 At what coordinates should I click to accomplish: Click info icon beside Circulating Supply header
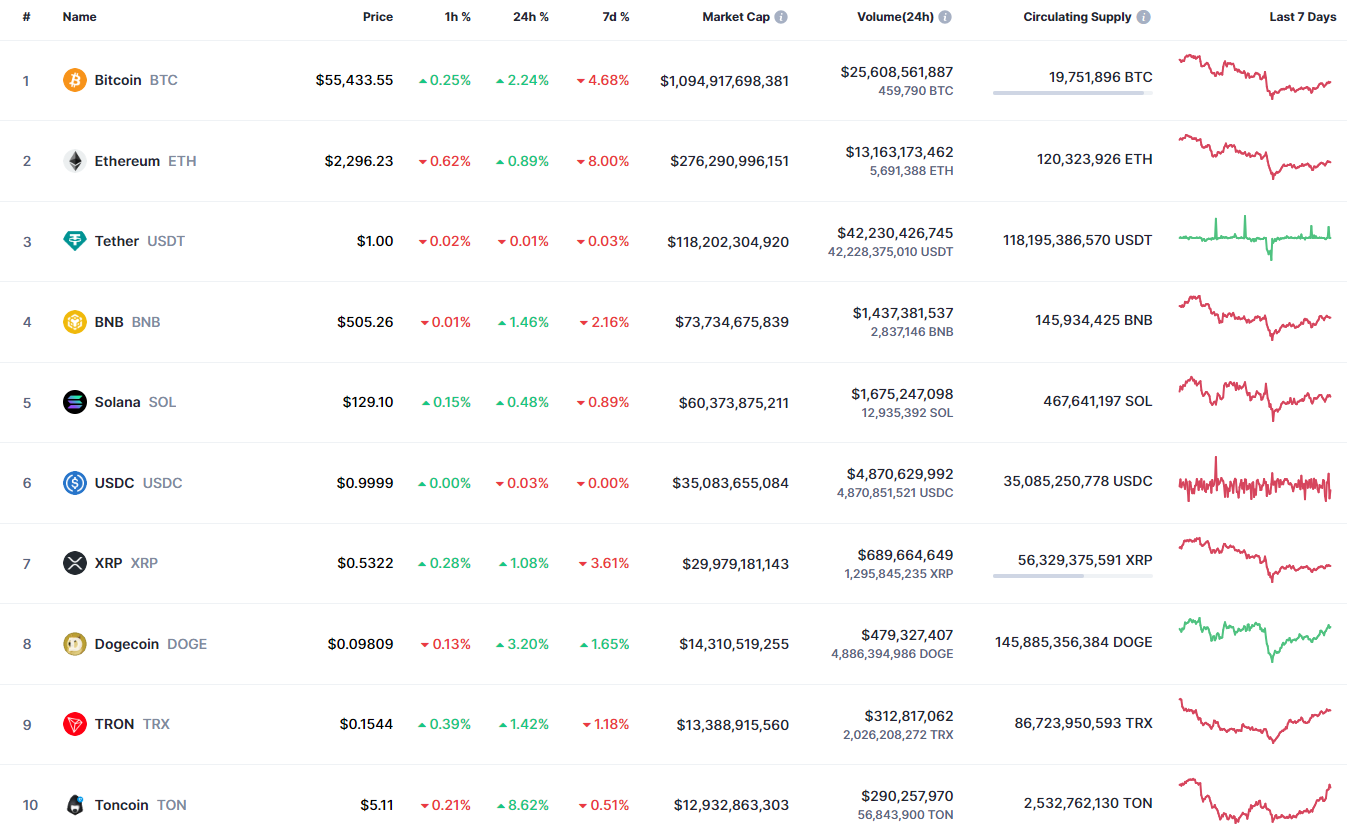(x=1144, y=17)
